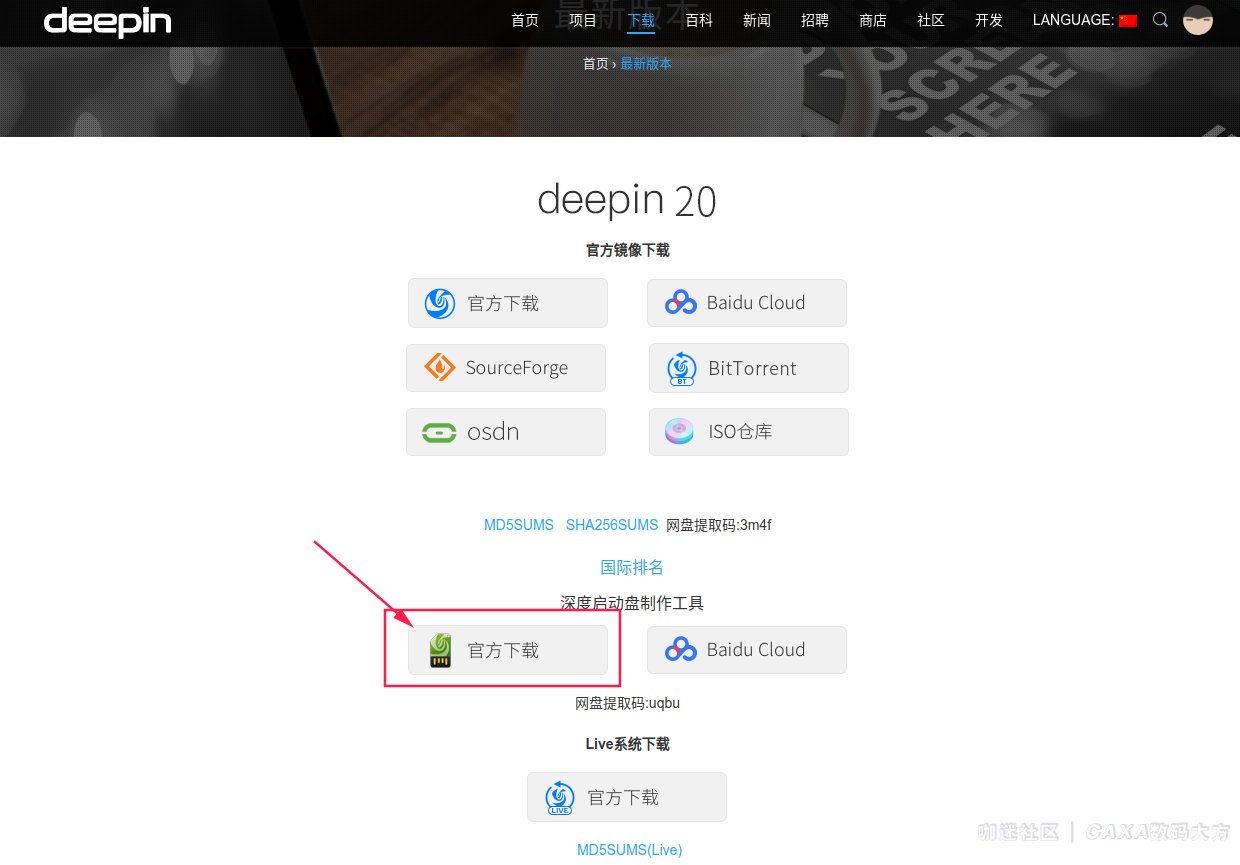1240x865 pixels.
Task: Click the user avatar in top bar
Action: pos(1197,20)
